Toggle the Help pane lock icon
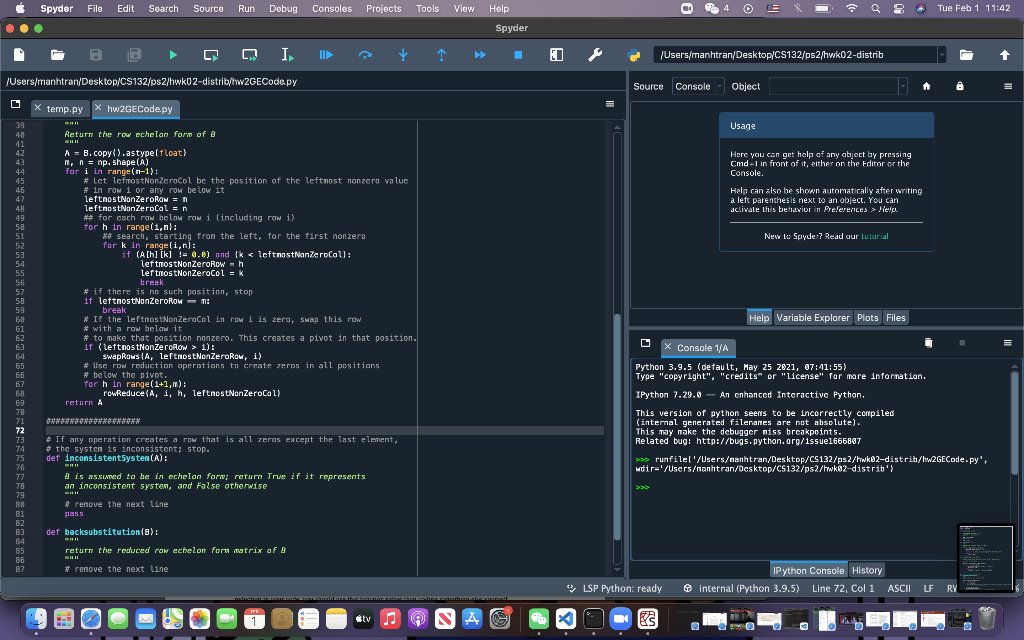The image size is (1024, 640). click(x=960, y=86)
